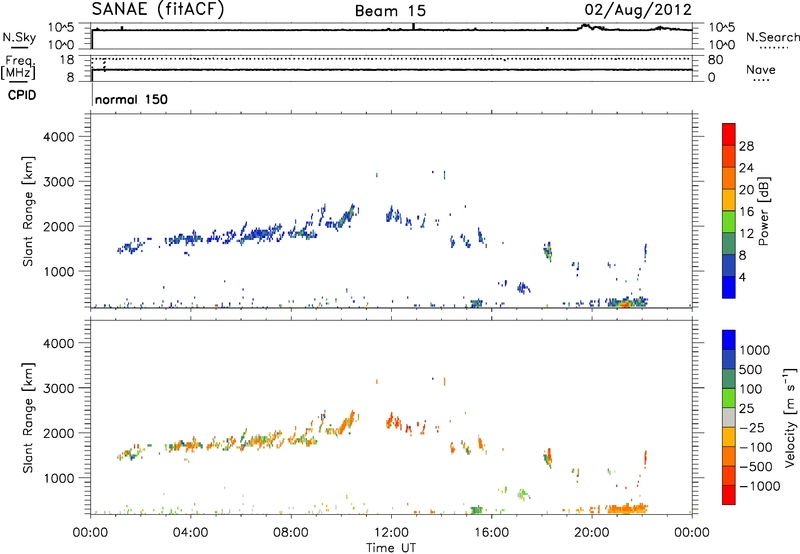Select the 'Freq. [MHz]' axis label
Viewport: 800px width, 554px height.
coord(19,67)
